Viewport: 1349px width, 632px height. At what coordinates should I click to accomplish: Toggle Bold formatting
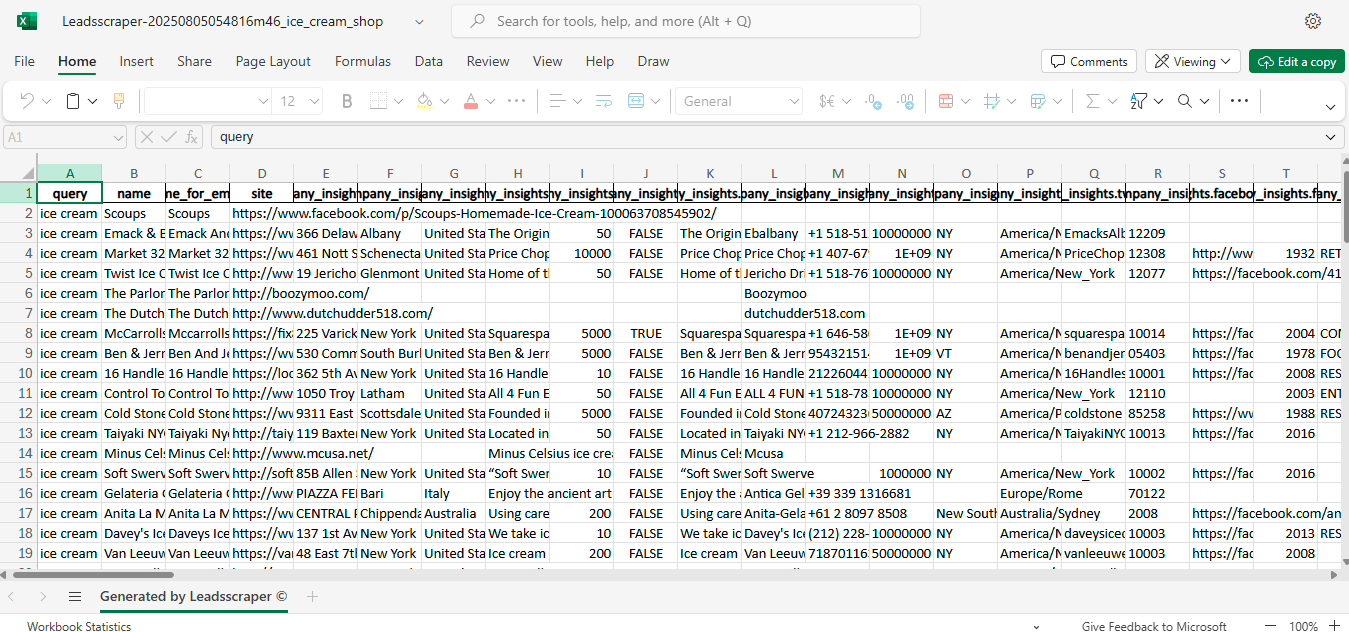[347, 101]
